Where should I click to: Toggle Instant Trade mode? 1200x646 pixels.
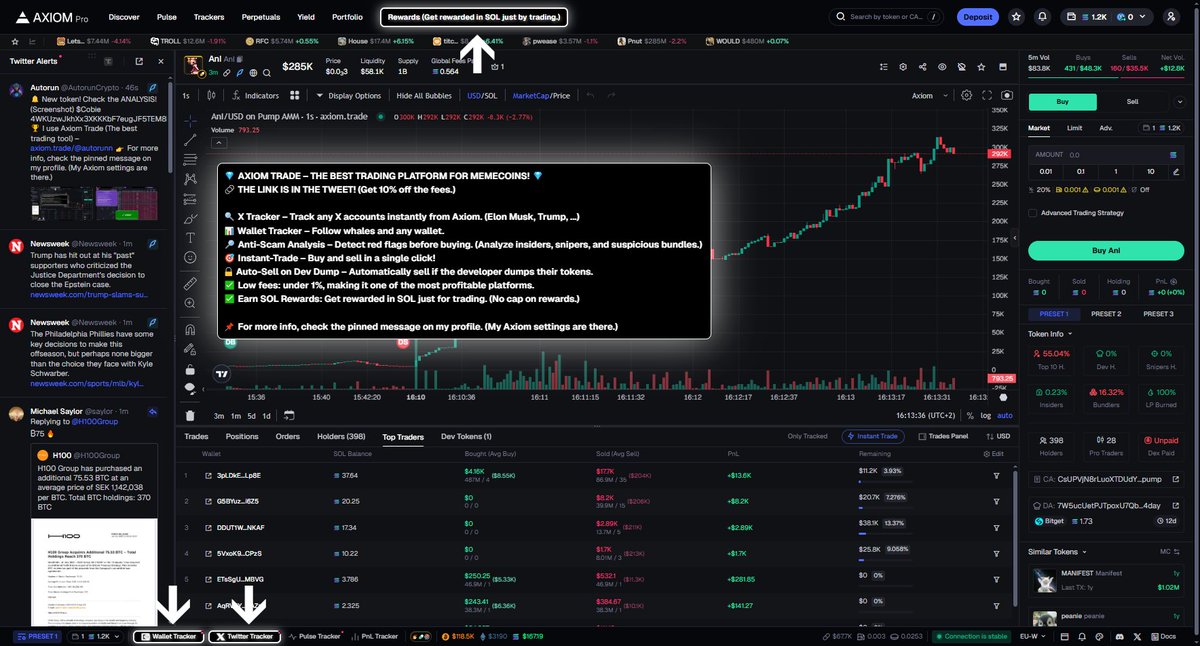[x=875, y=436]
